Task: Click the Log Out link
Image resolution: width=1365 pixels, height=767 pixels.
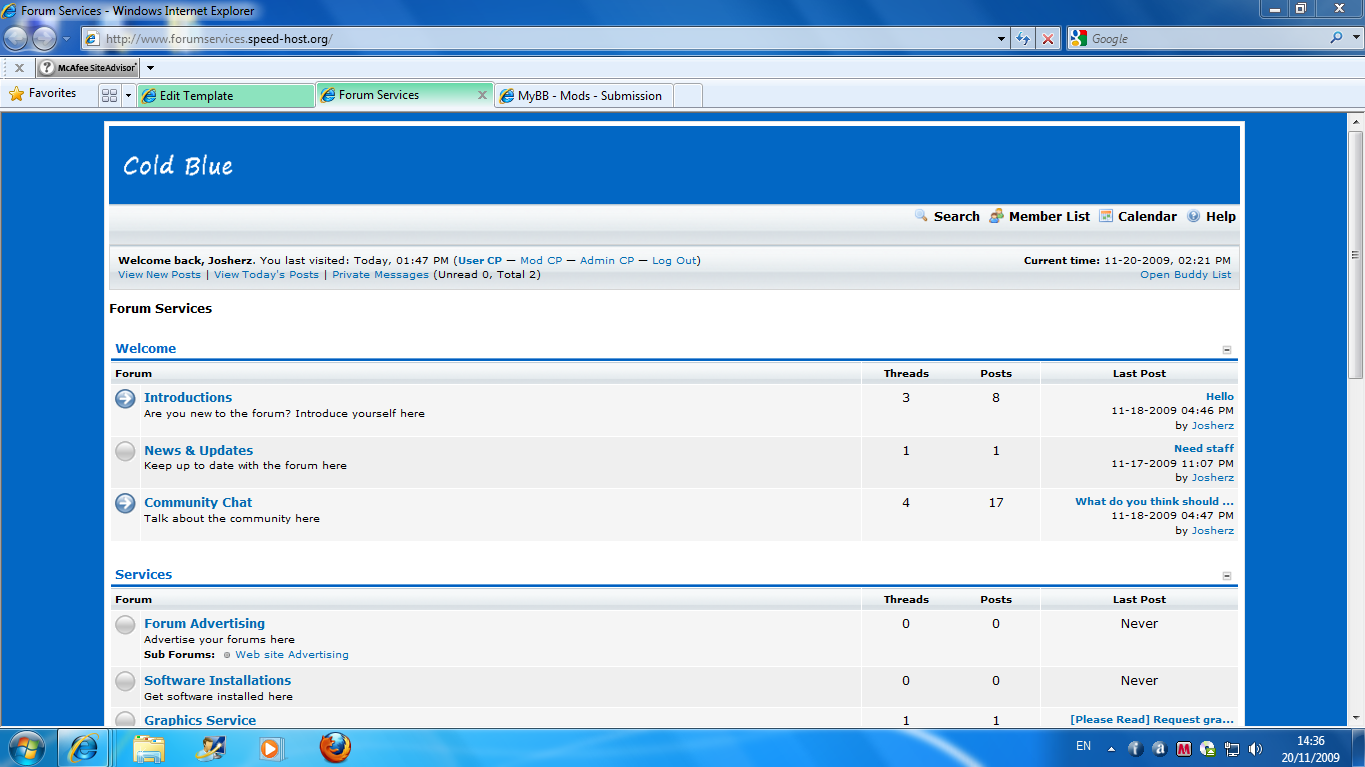Action: (x=673, y=260)
